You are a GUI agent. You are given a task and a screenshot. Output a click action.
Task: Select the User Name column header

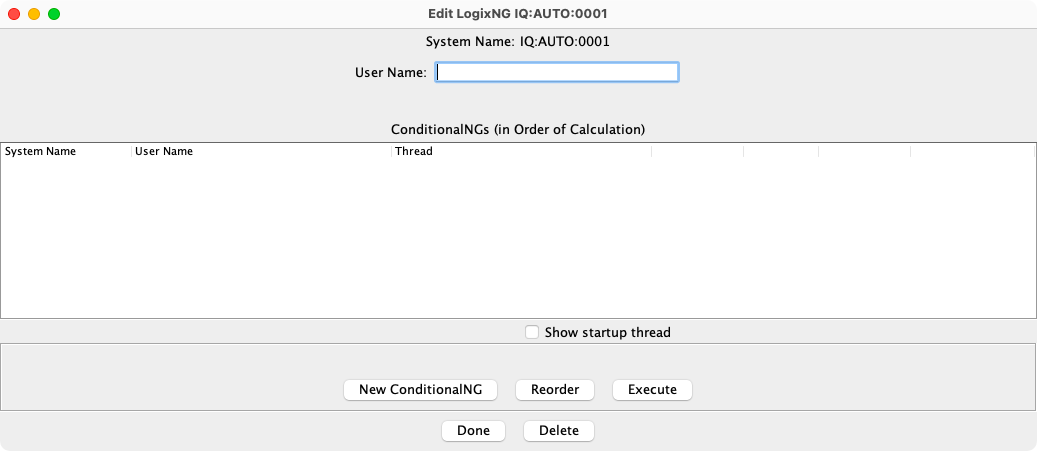260,151
